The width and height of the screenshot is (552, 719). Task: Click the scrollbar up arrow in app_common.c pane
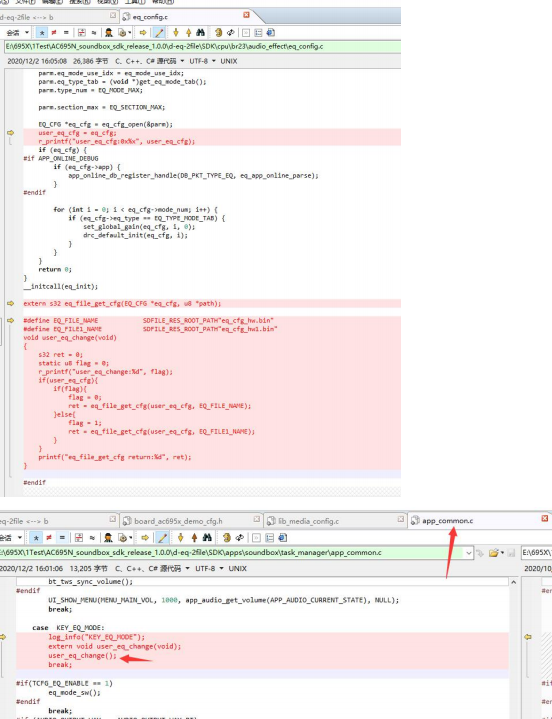pos(513,582)
